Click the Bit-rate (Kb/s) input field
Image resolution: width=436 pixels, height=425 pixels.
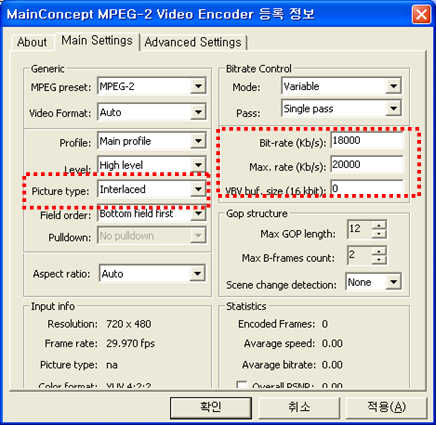(x=367, y=140)
